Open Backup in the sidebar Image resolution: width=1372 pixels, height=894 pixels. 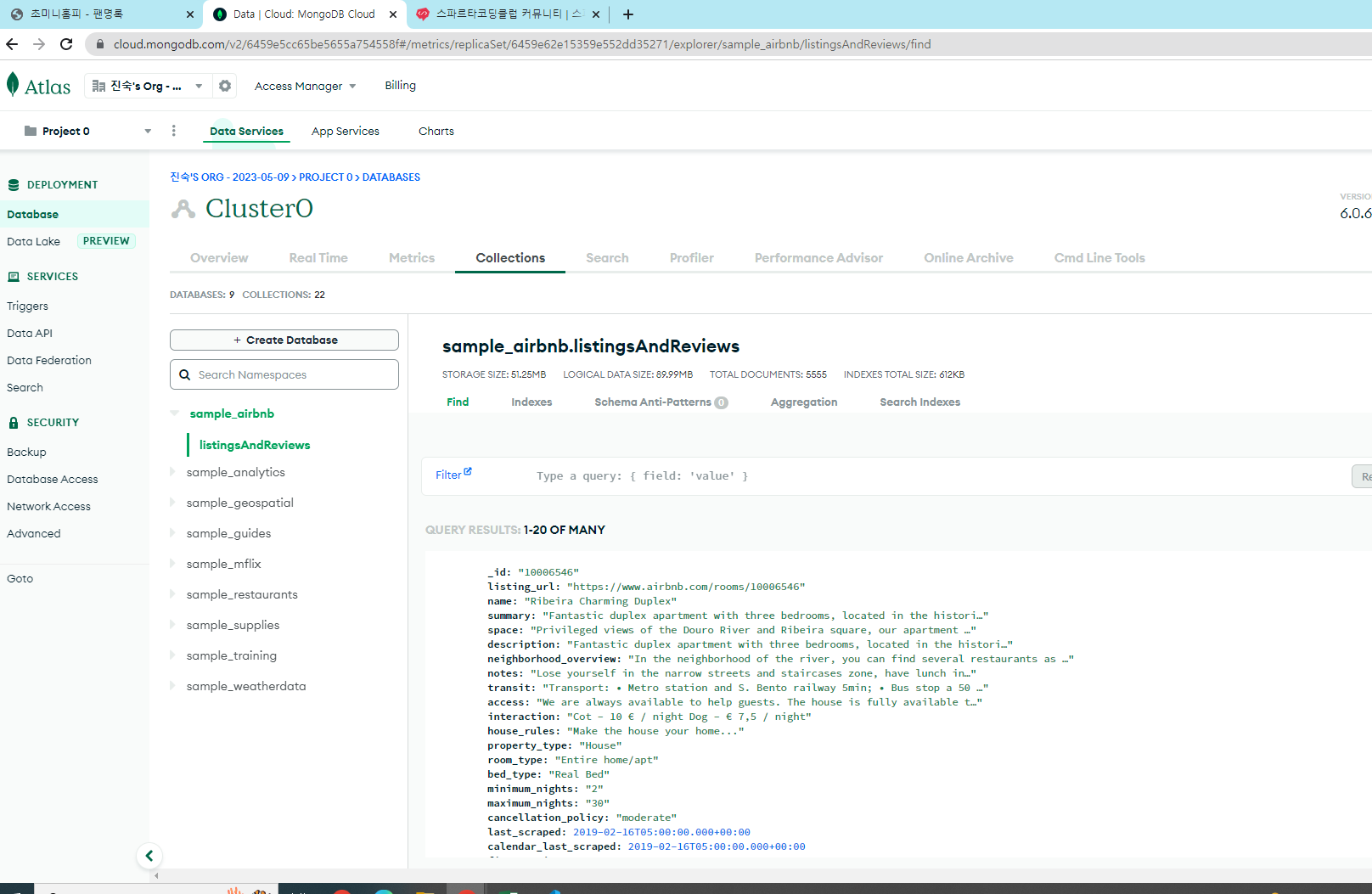point(27,452)
